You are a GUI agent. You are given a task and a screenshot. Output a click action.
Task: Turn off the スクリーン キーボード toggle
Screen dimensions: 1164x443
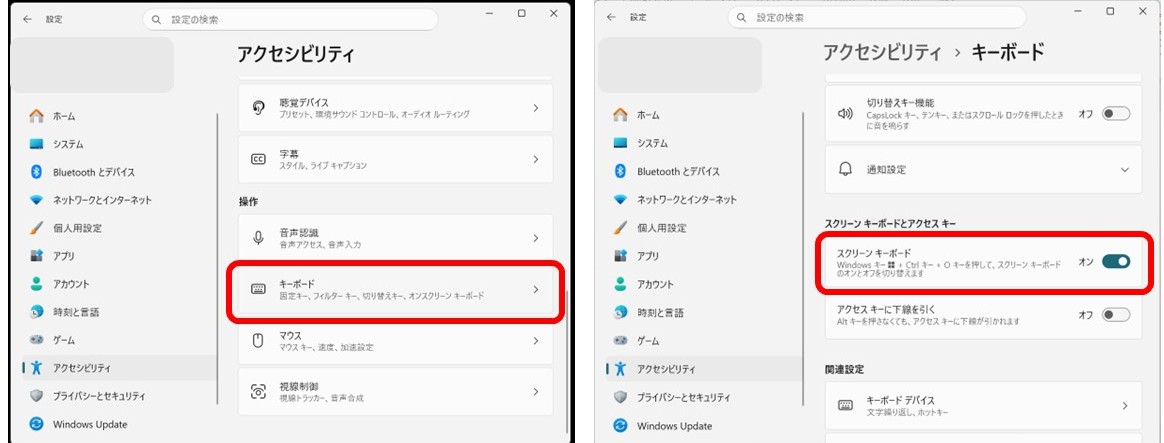pos(1115,262)
